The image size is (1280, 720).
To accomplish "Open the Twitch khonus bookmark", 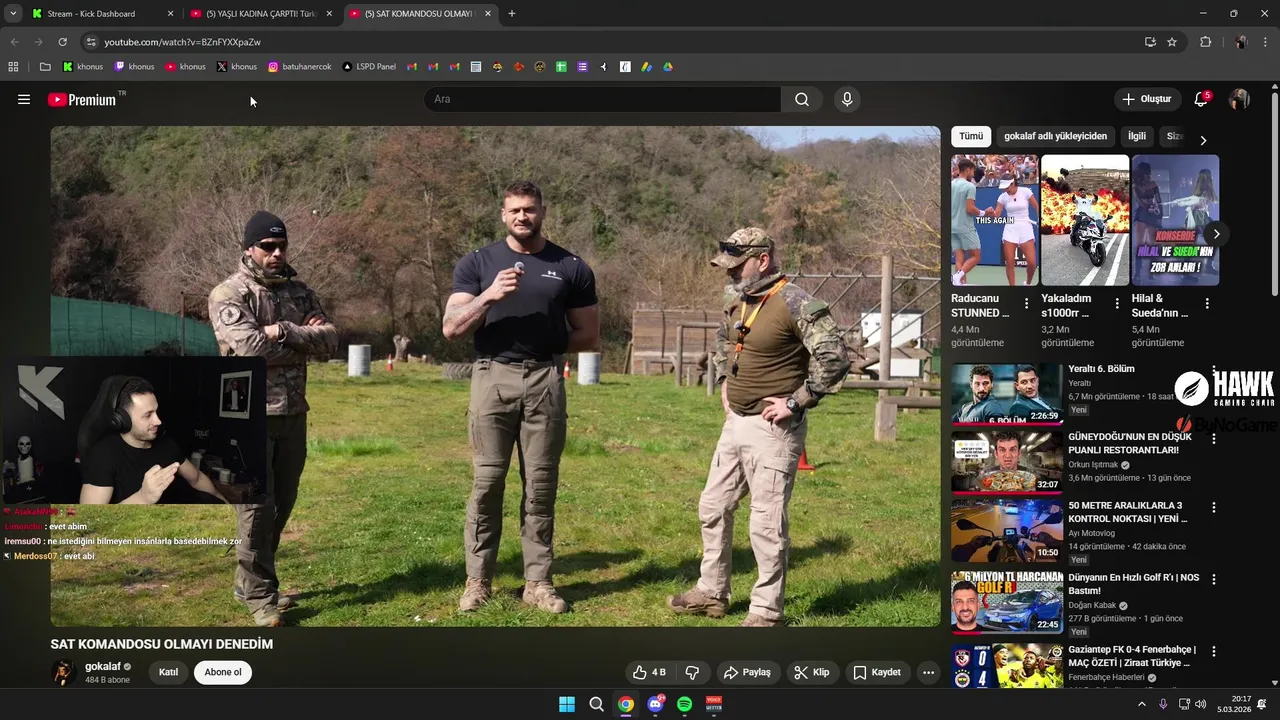I will 134,67.
